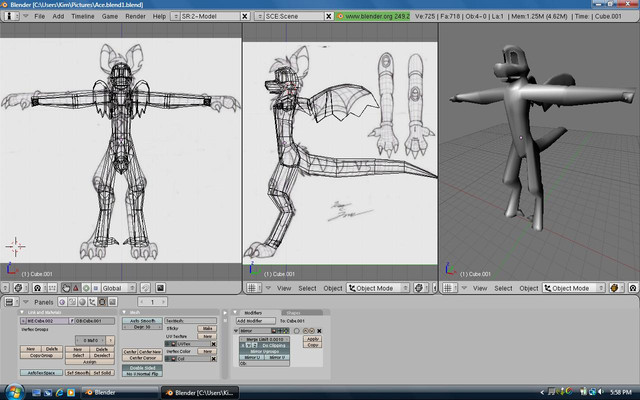Click the Auto Smooth button
Image resolution: width=640 pixels, height=400 pixels.
click(x=142, y=320)
